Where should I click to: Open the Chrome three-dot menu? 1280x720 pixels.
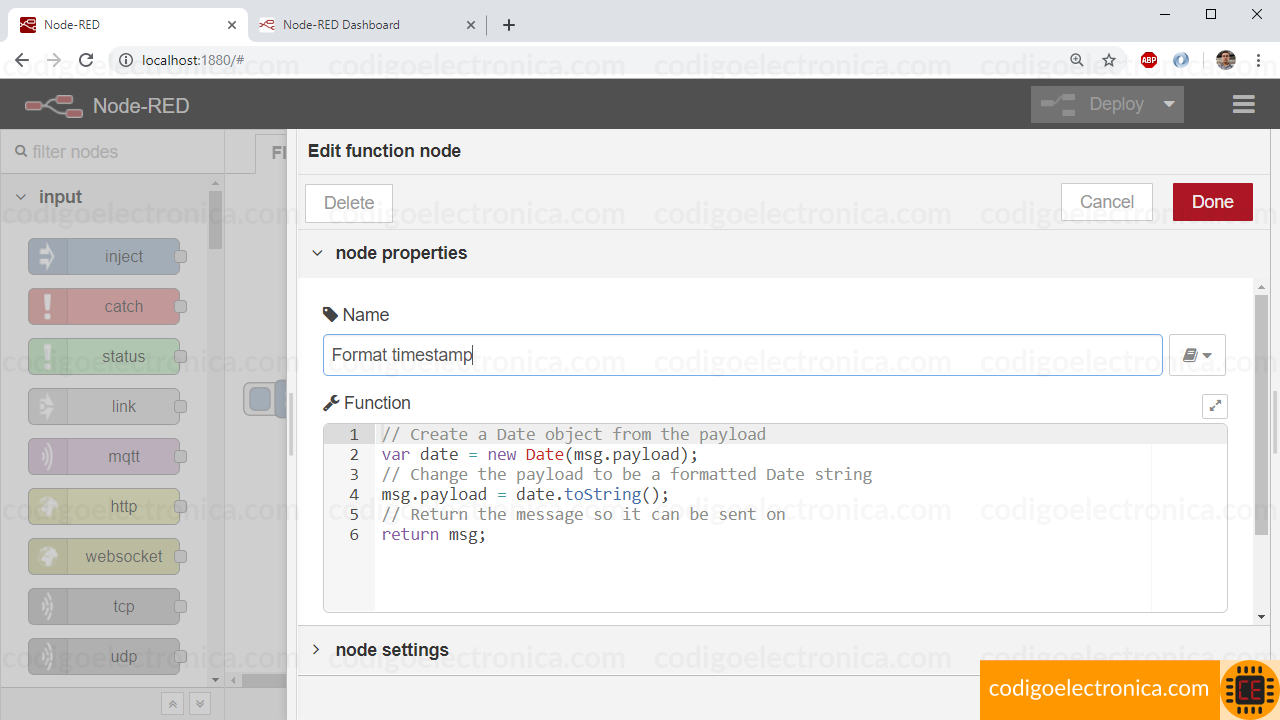pos(1258,60)
